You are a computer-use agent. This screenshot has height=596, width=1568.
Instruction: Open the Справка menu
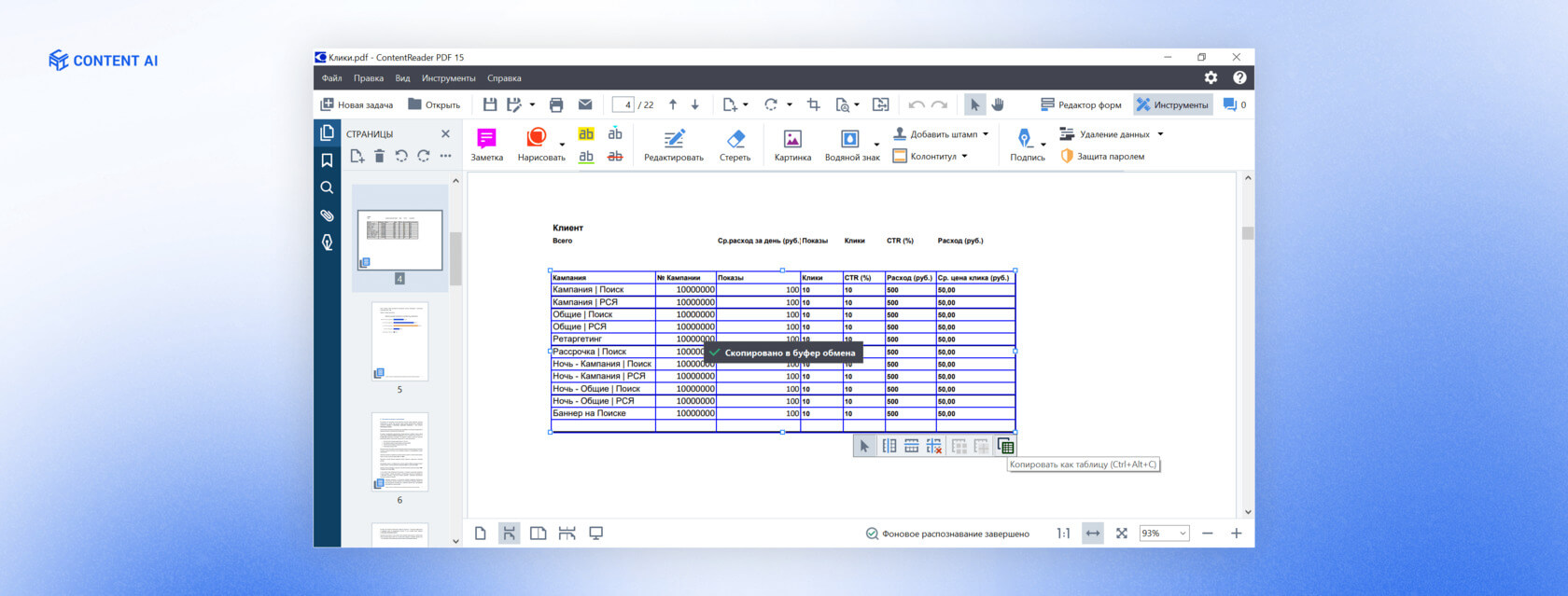tap(504, 78)
